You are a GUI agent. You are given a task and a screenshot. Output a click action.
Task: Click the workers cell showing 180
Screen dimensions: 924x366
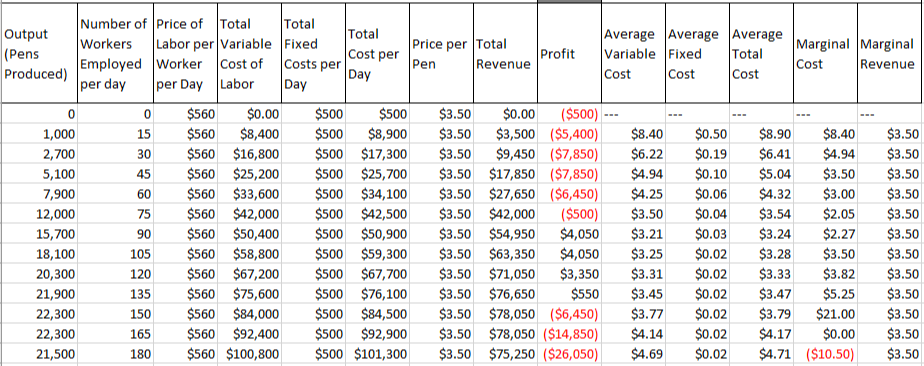[x=116, y=354]
